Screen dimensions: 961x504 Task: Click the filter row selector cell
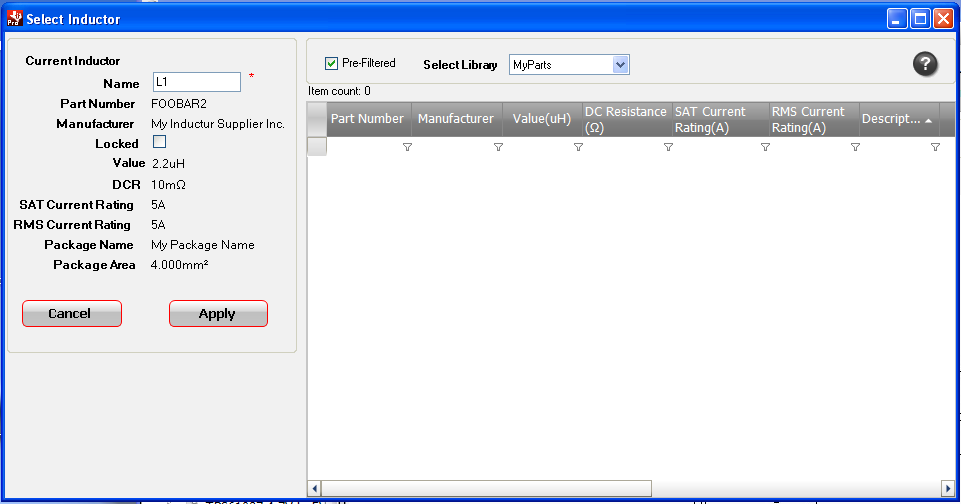tap(317, 147)
